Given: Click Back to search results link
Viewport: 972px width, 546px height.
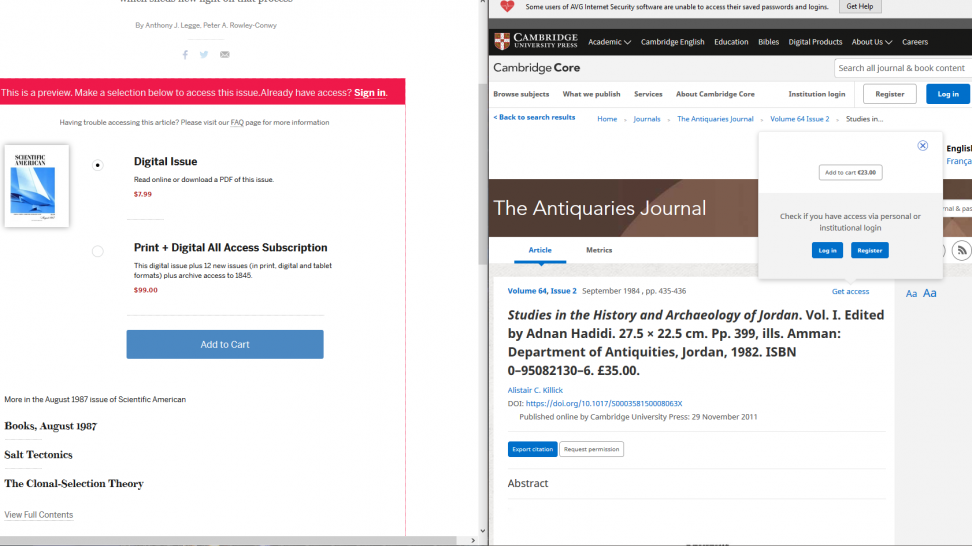Looking at the screenshot, I should click(534, 117).
